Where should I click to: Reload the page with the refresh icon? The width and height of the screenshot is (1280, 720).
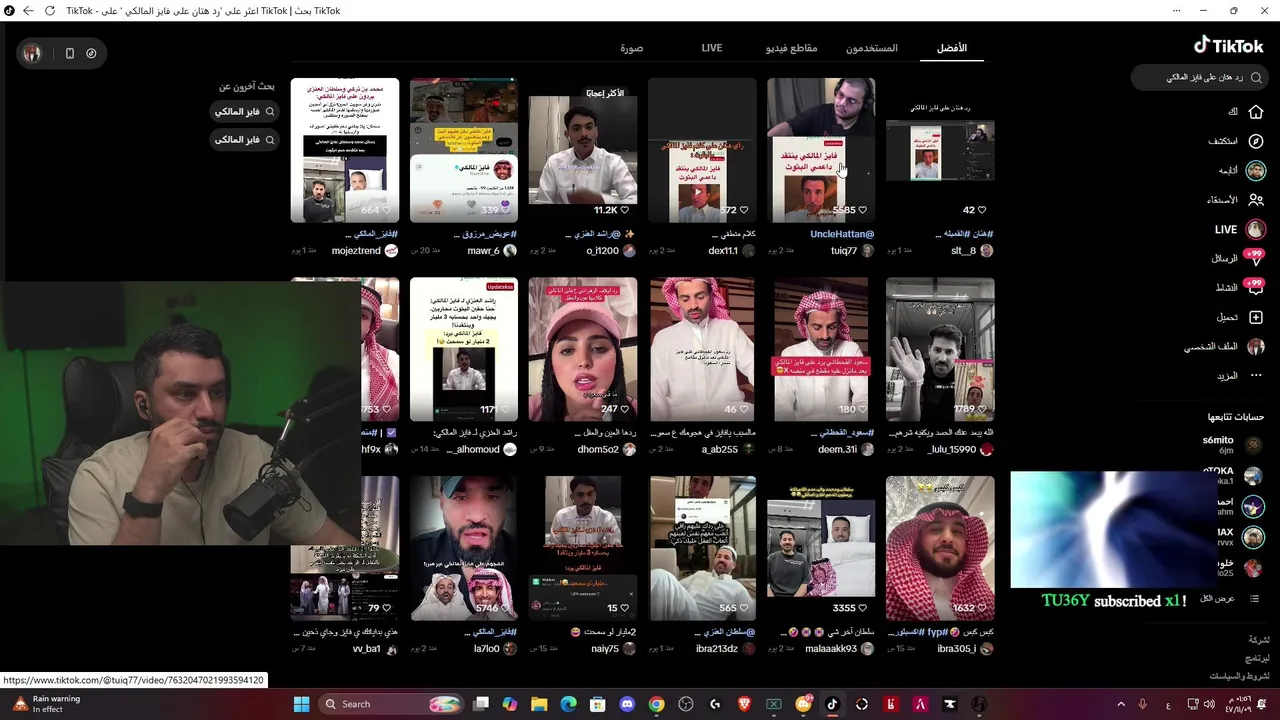click(x=50, y=11)
